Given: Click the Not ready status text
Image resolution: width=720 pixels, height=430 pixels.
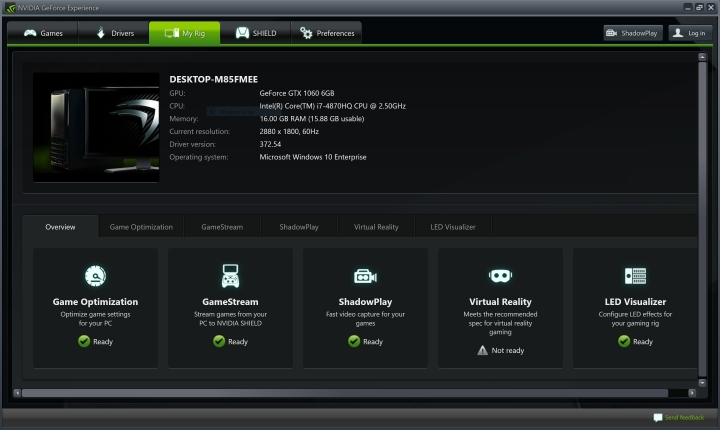Looking at the screenshot, I should point(508,351).
